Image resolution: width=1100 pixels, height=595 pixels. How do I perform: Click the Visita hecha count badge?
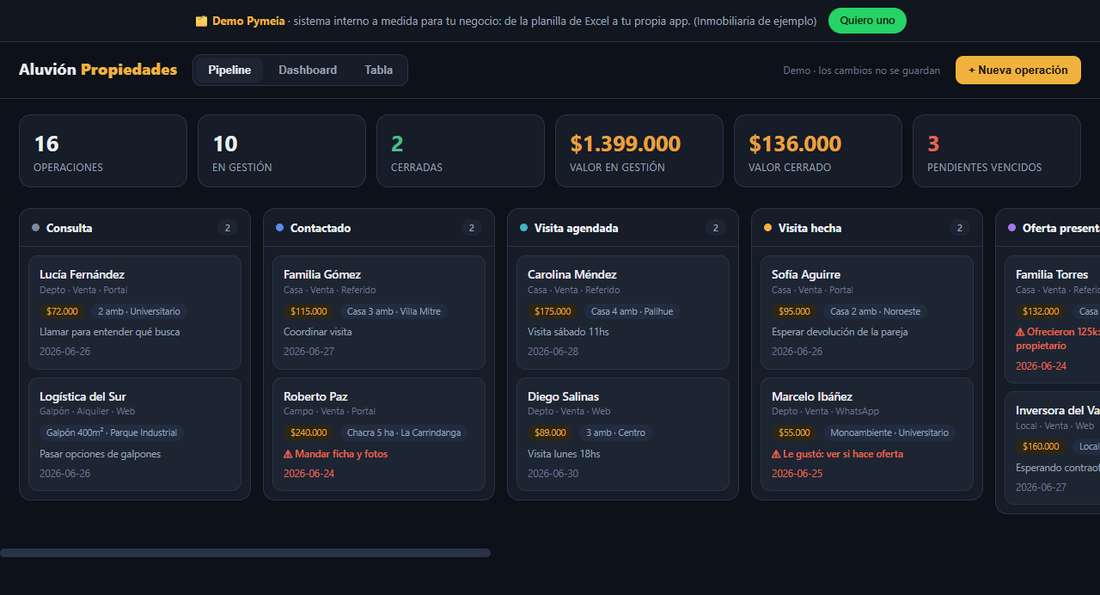tap(960, 228)
